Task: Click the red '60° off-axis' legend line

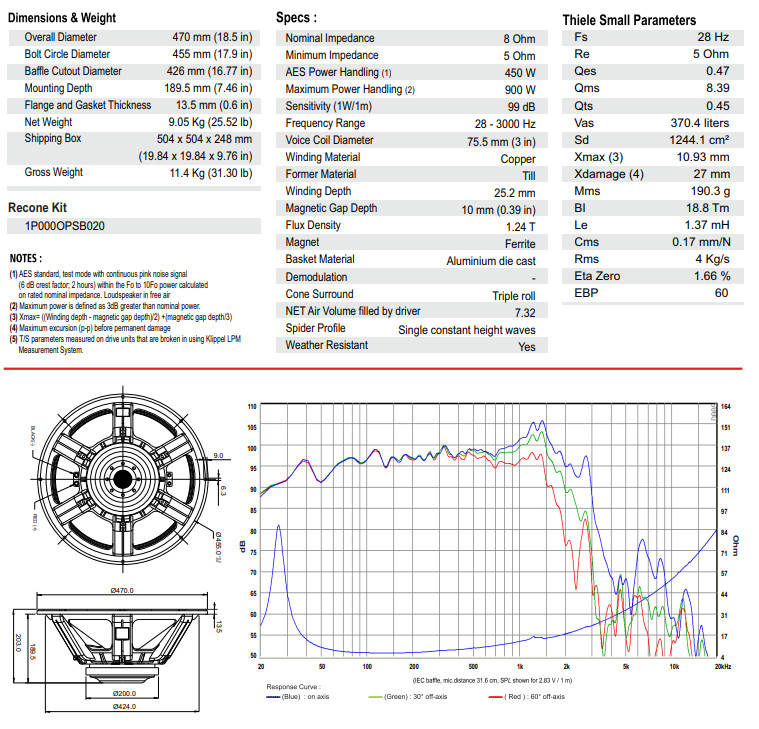Action: point(496,697)
